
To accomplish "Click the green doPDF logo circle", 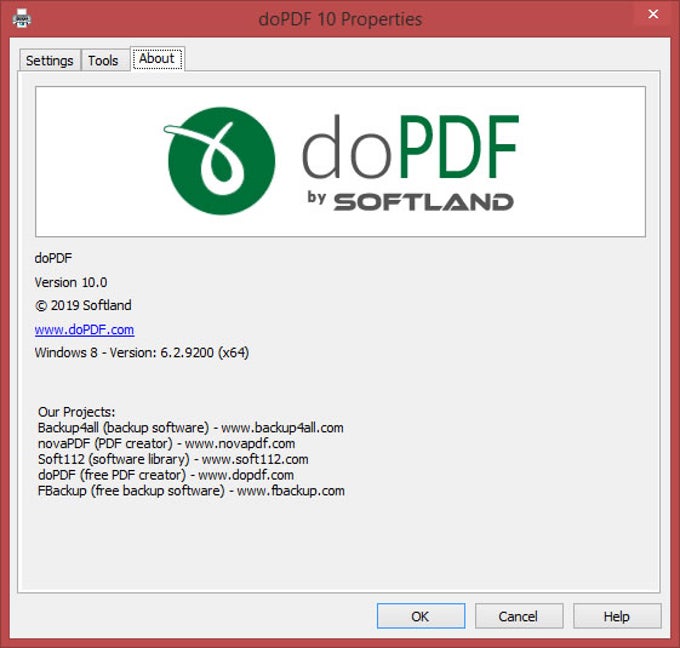I will point(221,160).
